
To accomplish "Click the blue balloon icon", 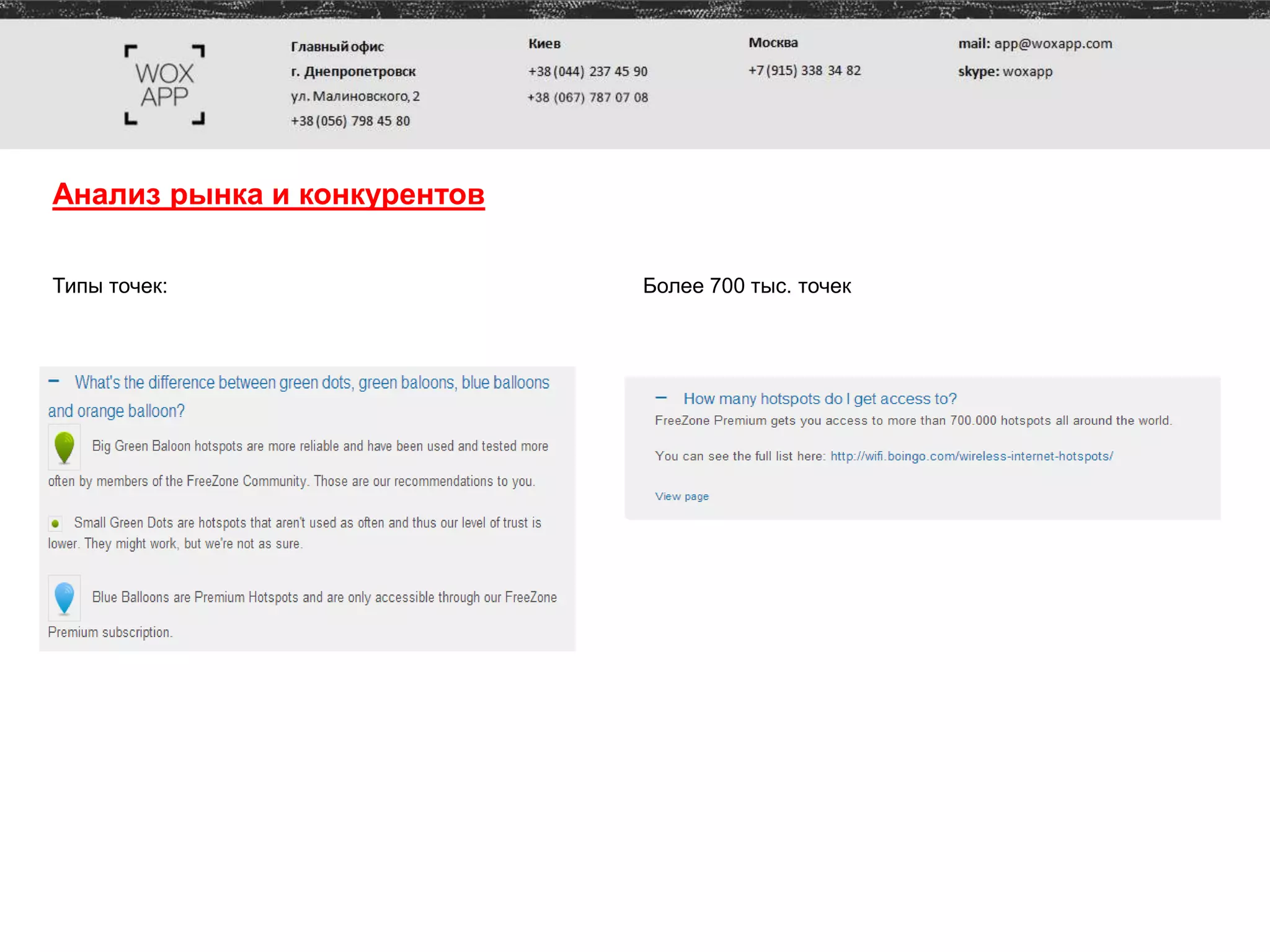I will pyautogui.click(x=64, y=598).
